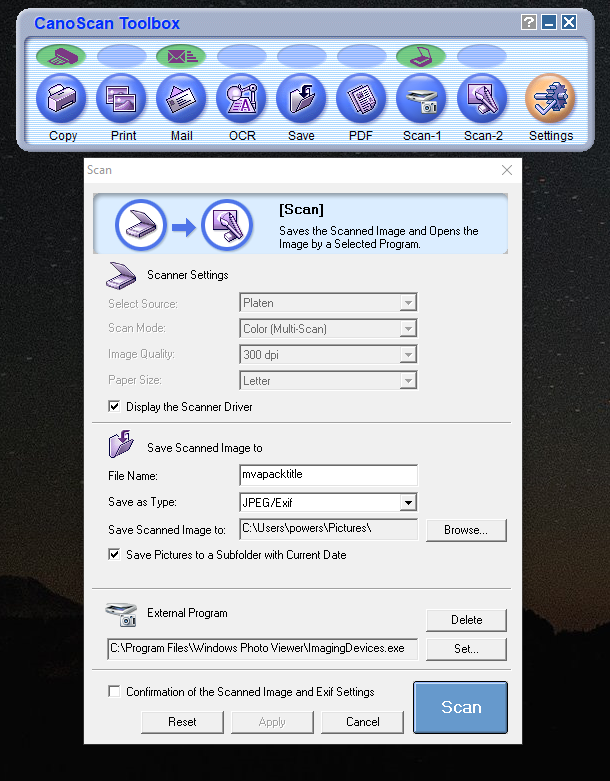This screenshot has height=781, width=610.
Task: Click the File Name text field
Action: 328,476
